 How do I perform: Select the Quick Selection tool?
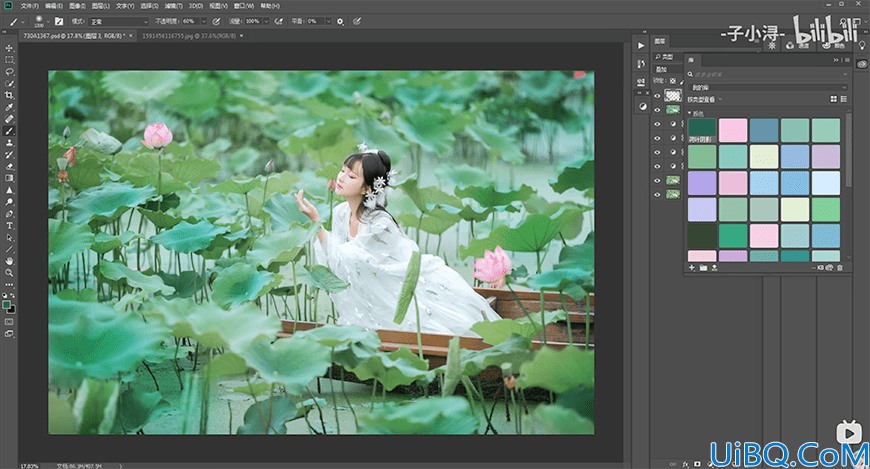coord(9,84)
